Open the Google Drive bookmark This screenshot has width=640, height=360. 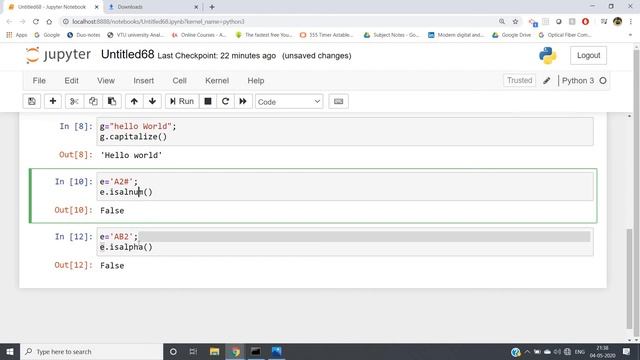[511, 35]
